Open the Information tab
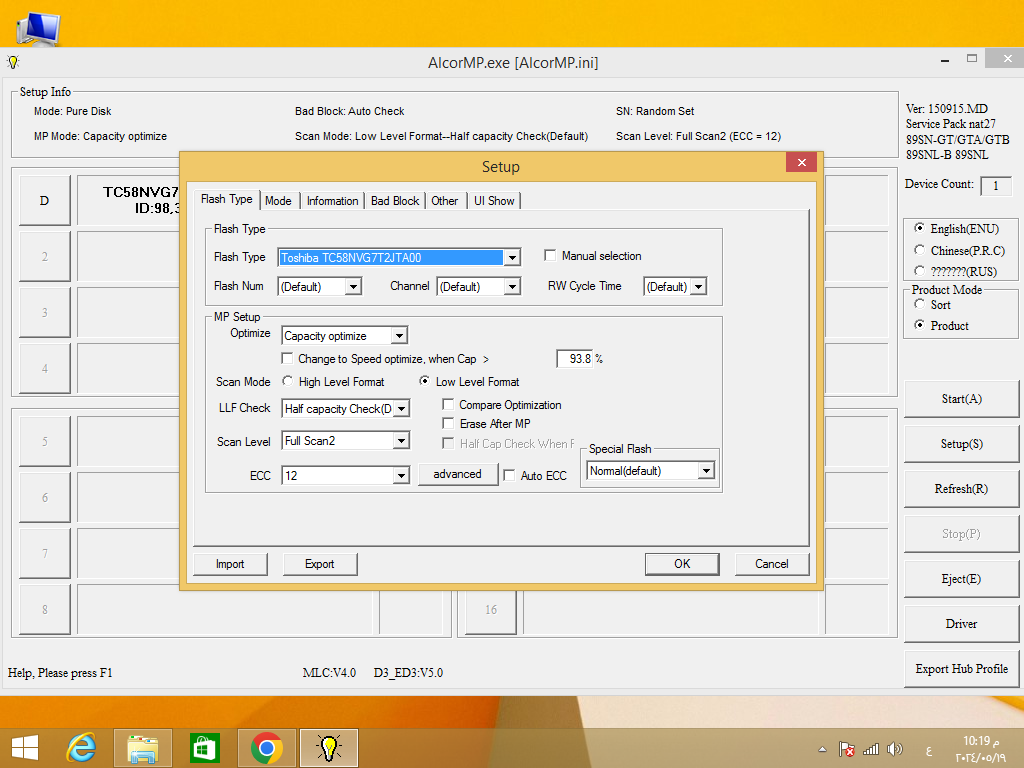The height and width of the screenshot is (768, 1024). [x=332, y=200]
